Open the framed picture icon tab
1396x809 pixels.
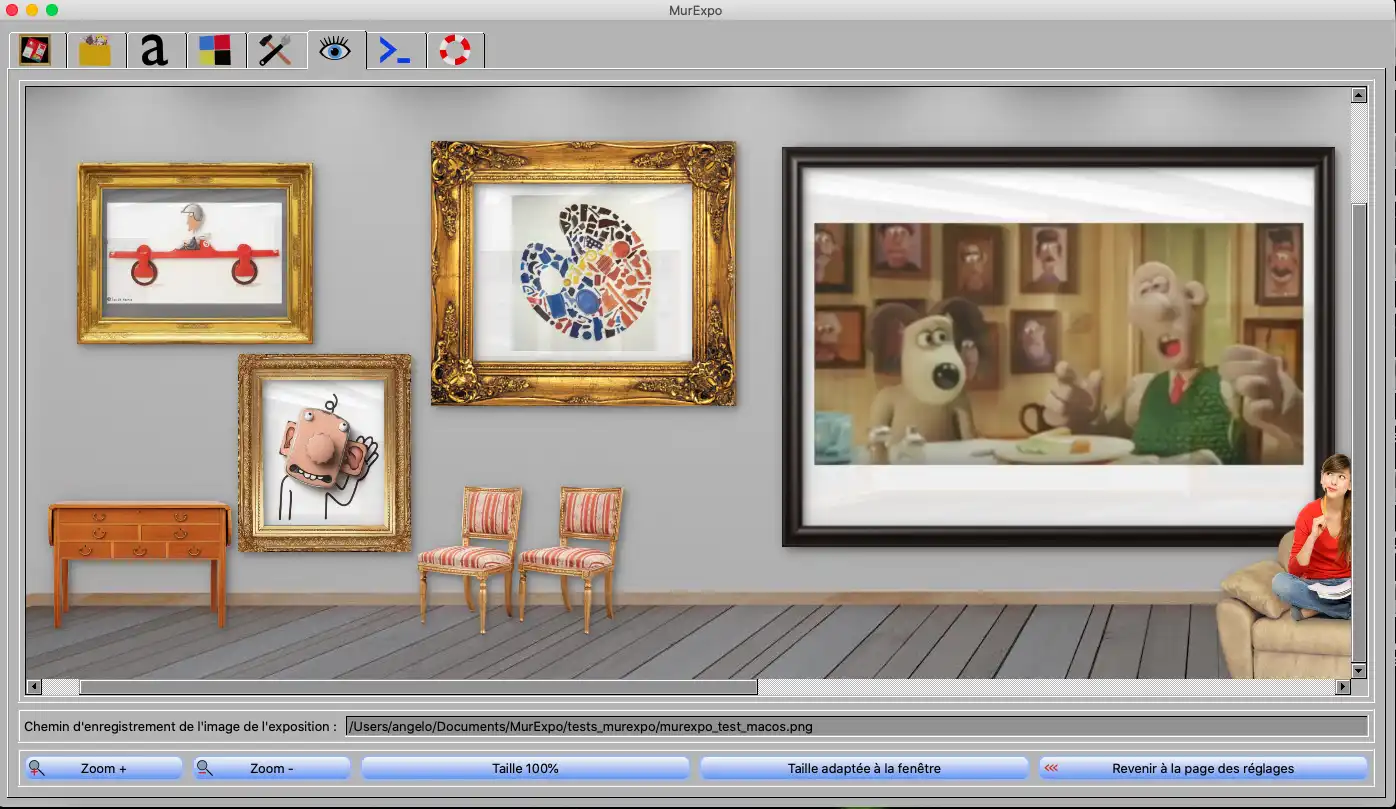pos(36,50)
